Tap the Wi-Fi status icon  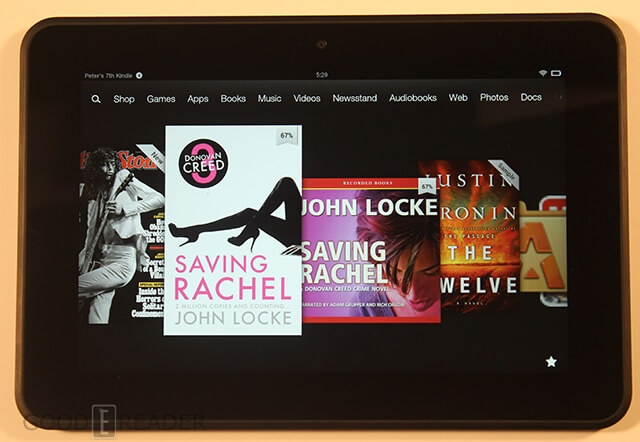coord(542,73)
